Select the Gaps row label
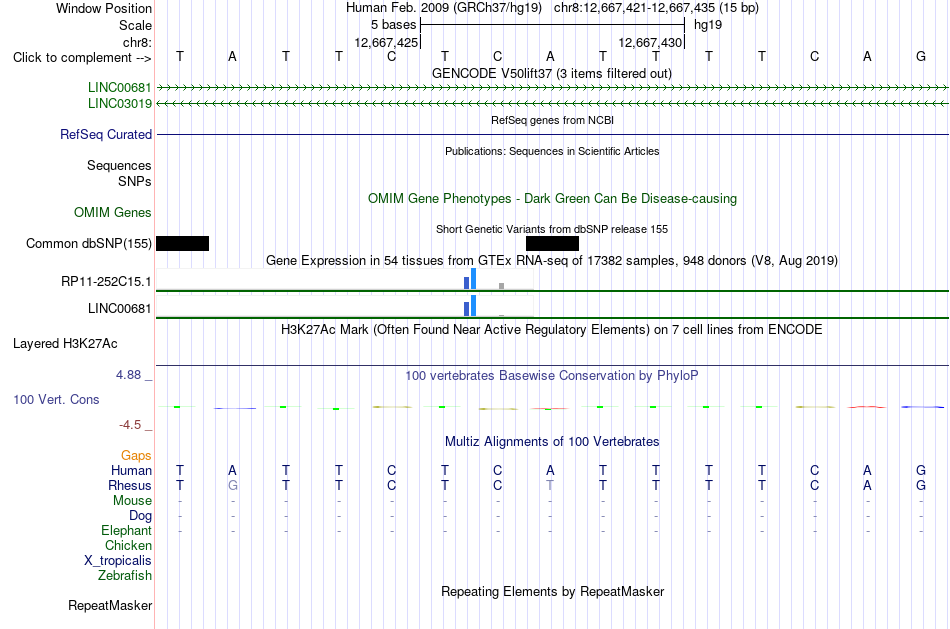 tap(136, 456)
